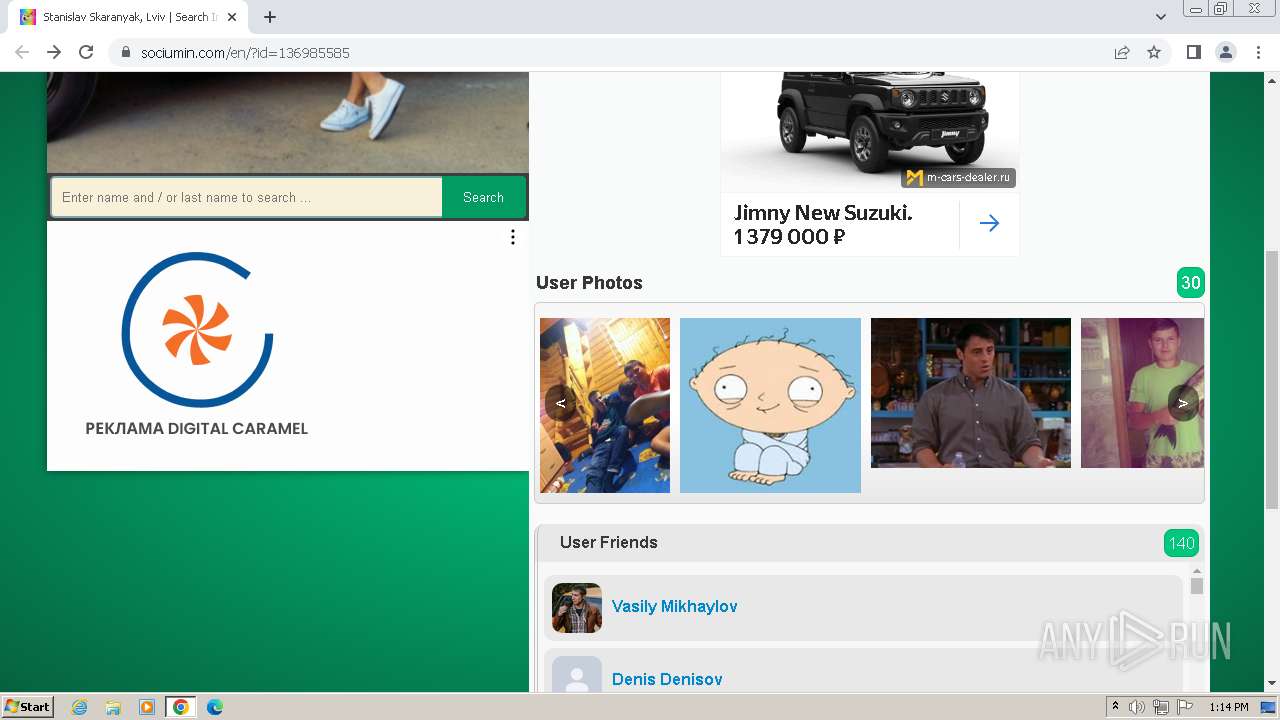The height and width of the screenshot is (720, 1280).
Task: Open Denis Denisov placeholder avatar
Action: (x=577, y=675)
